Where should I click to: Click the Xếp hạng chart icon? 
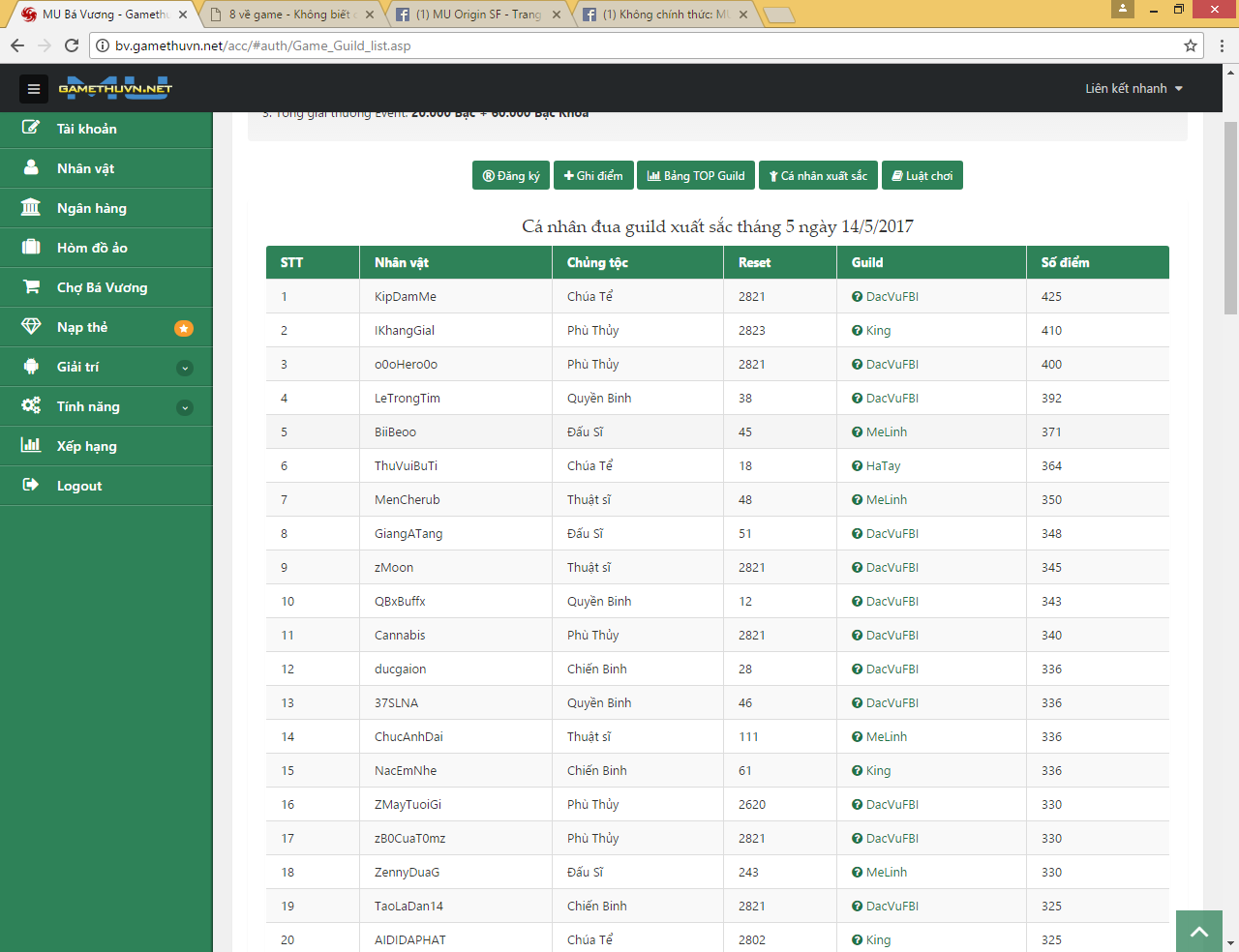click(31, 445)
